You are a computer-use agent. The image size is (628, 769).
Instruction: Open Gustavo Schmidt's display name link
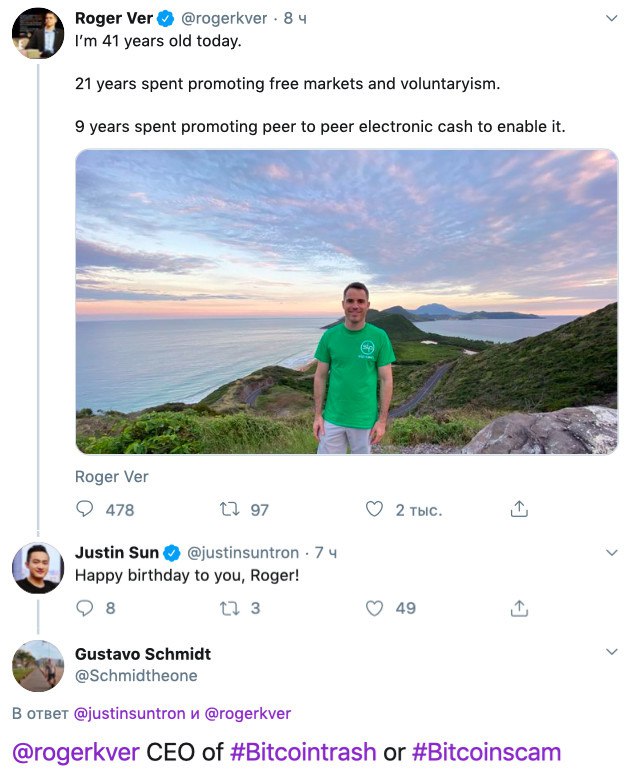pyautogui.click(x=143, y=654)
